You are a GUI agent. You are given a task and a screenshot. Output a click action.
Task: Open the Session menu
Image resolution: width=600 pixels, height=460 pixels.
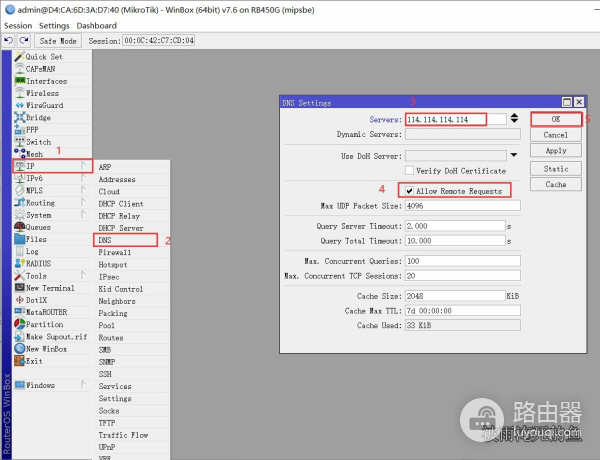[x=18, y=26]
